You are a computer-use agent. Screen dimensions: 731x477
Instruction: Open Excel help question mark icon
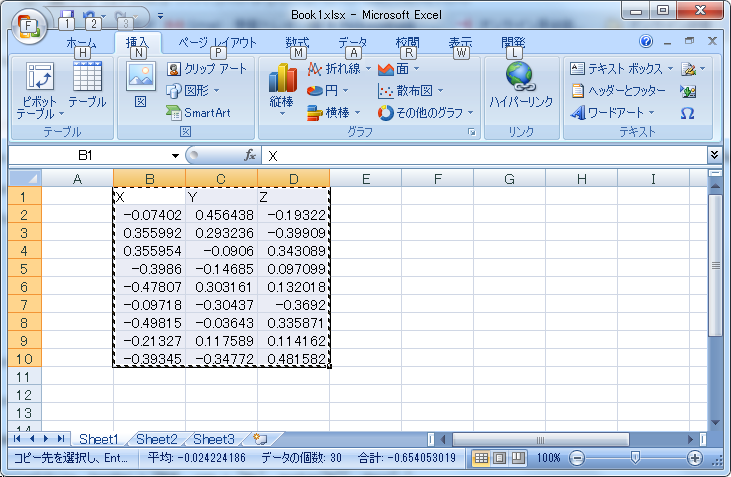tap(646, 41)
